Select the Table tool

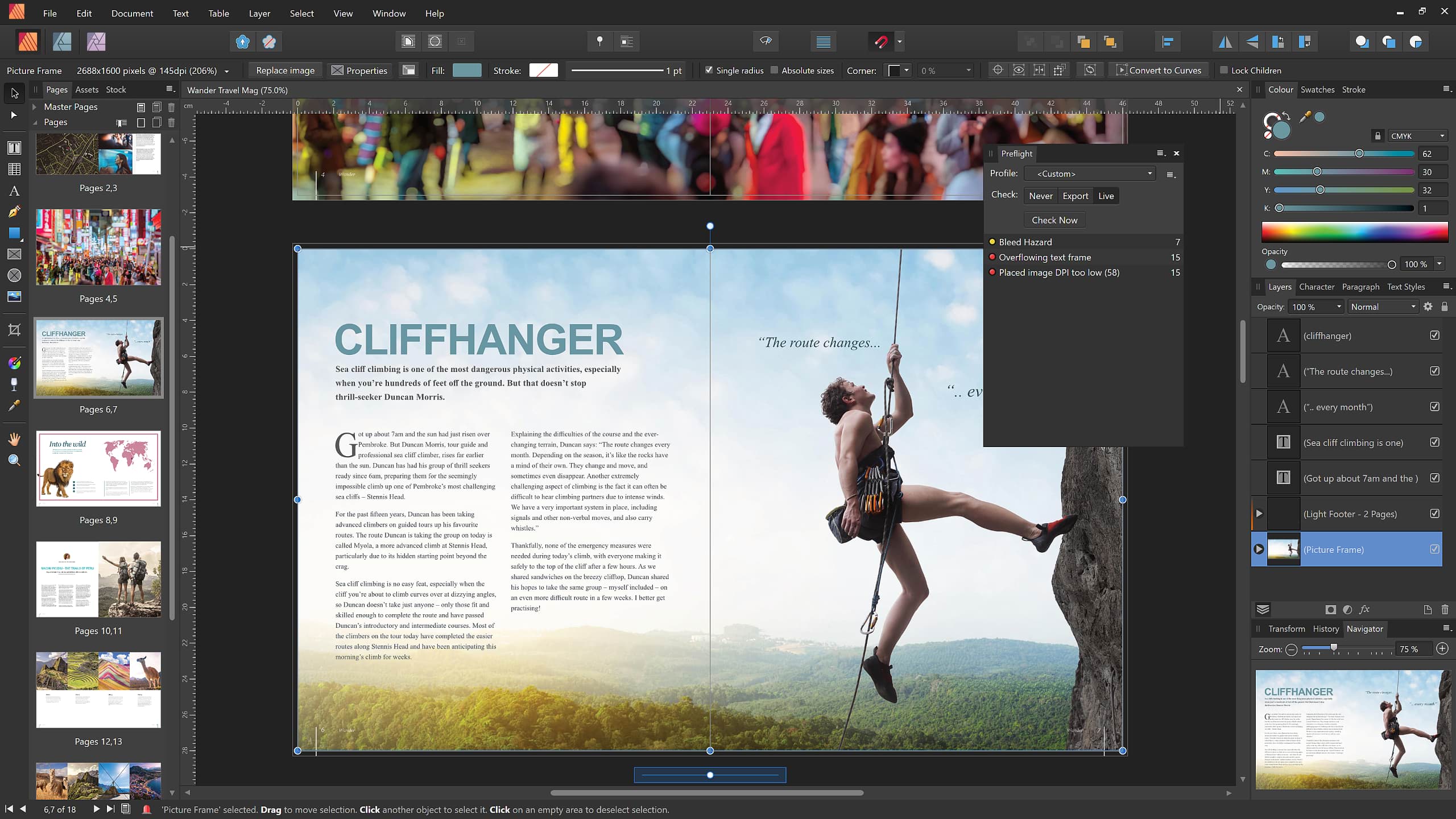tap(14, 168)
